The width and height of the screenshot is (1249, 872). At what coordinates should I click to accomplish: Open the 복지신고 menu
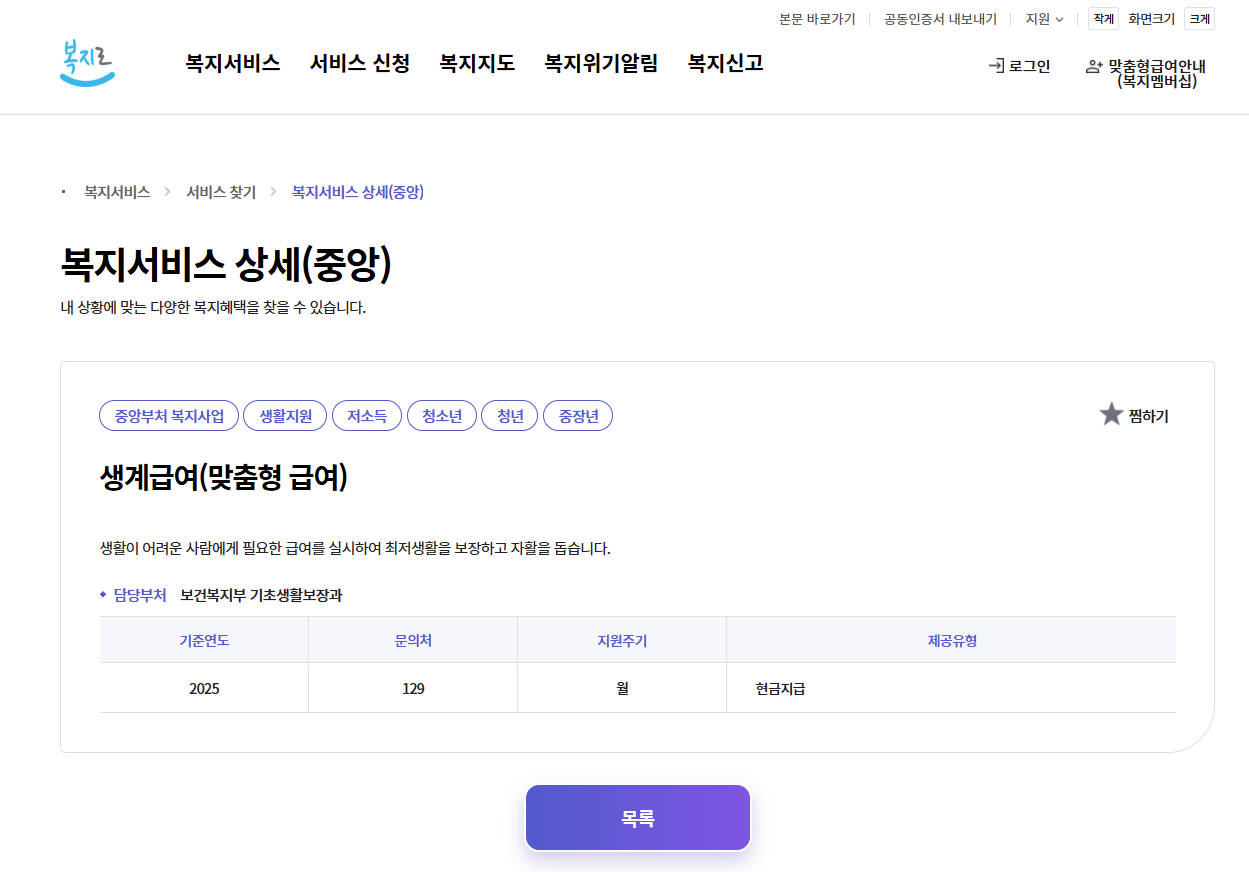(x=725, y=63)
